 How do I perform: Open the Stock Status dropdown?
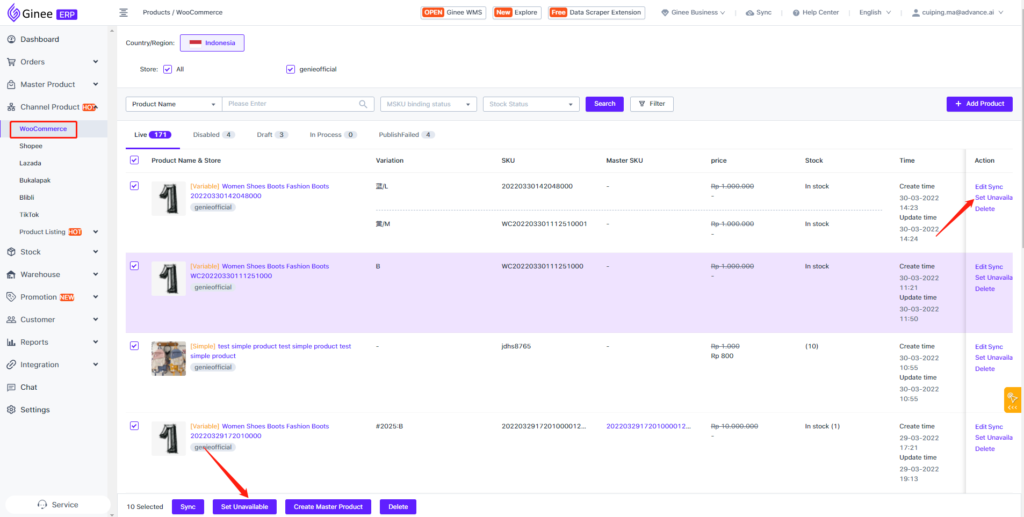tap(531, 104)
